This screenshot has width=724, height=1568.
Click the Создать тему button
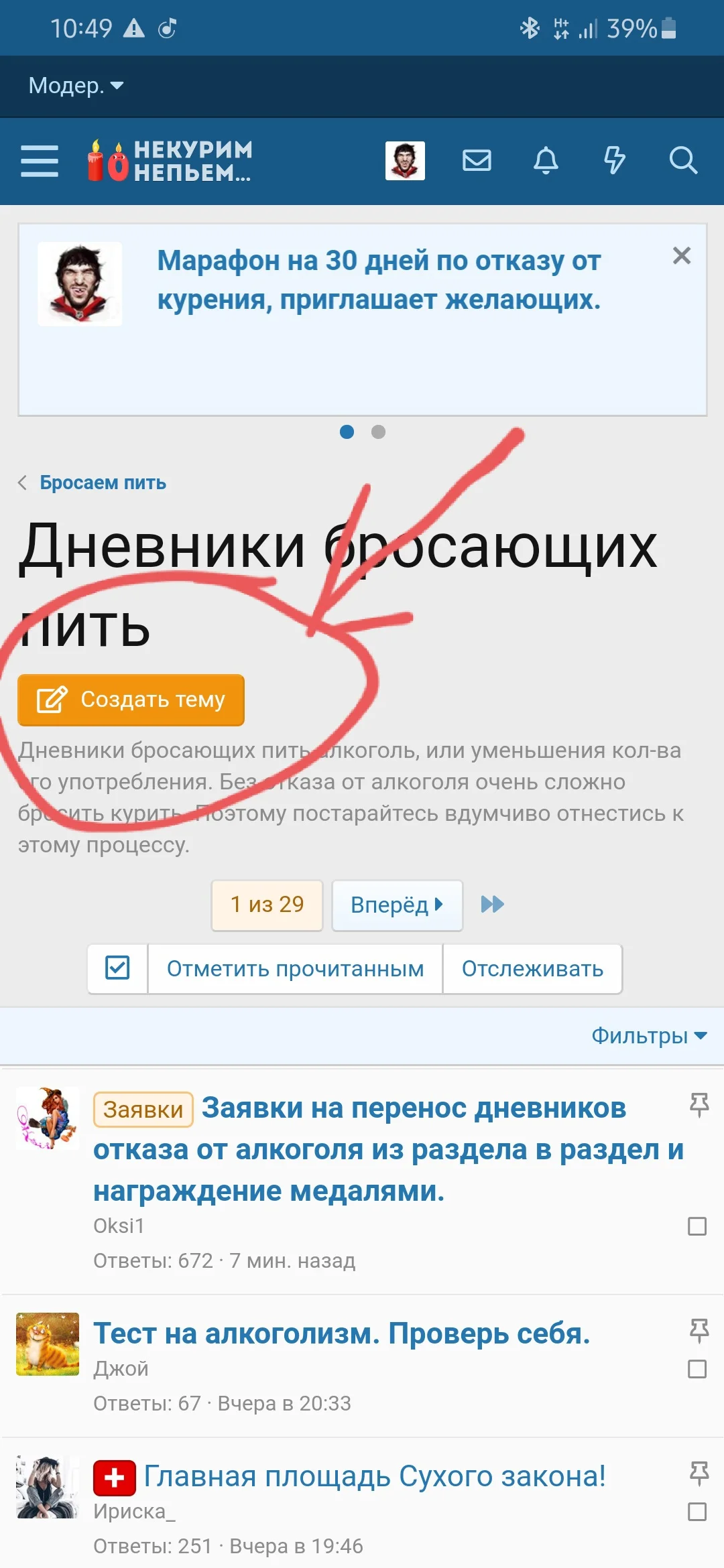(131, 700)
